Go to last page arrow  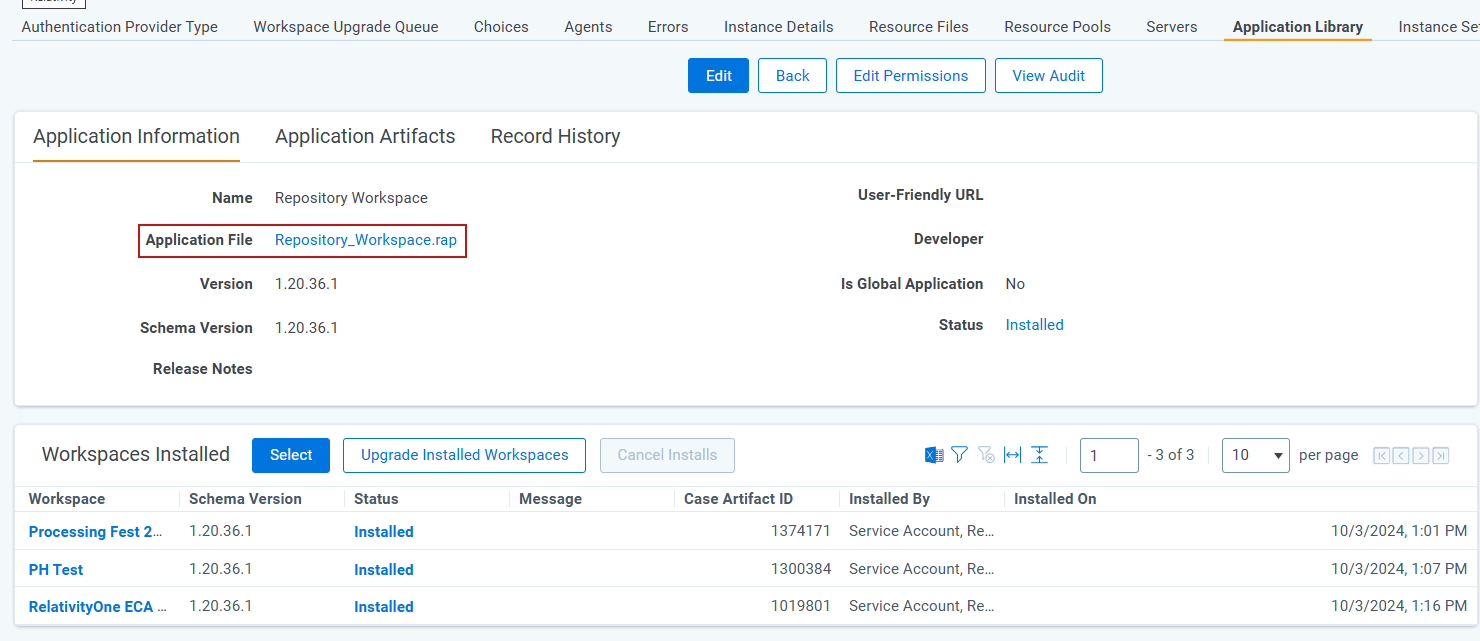1441,456
